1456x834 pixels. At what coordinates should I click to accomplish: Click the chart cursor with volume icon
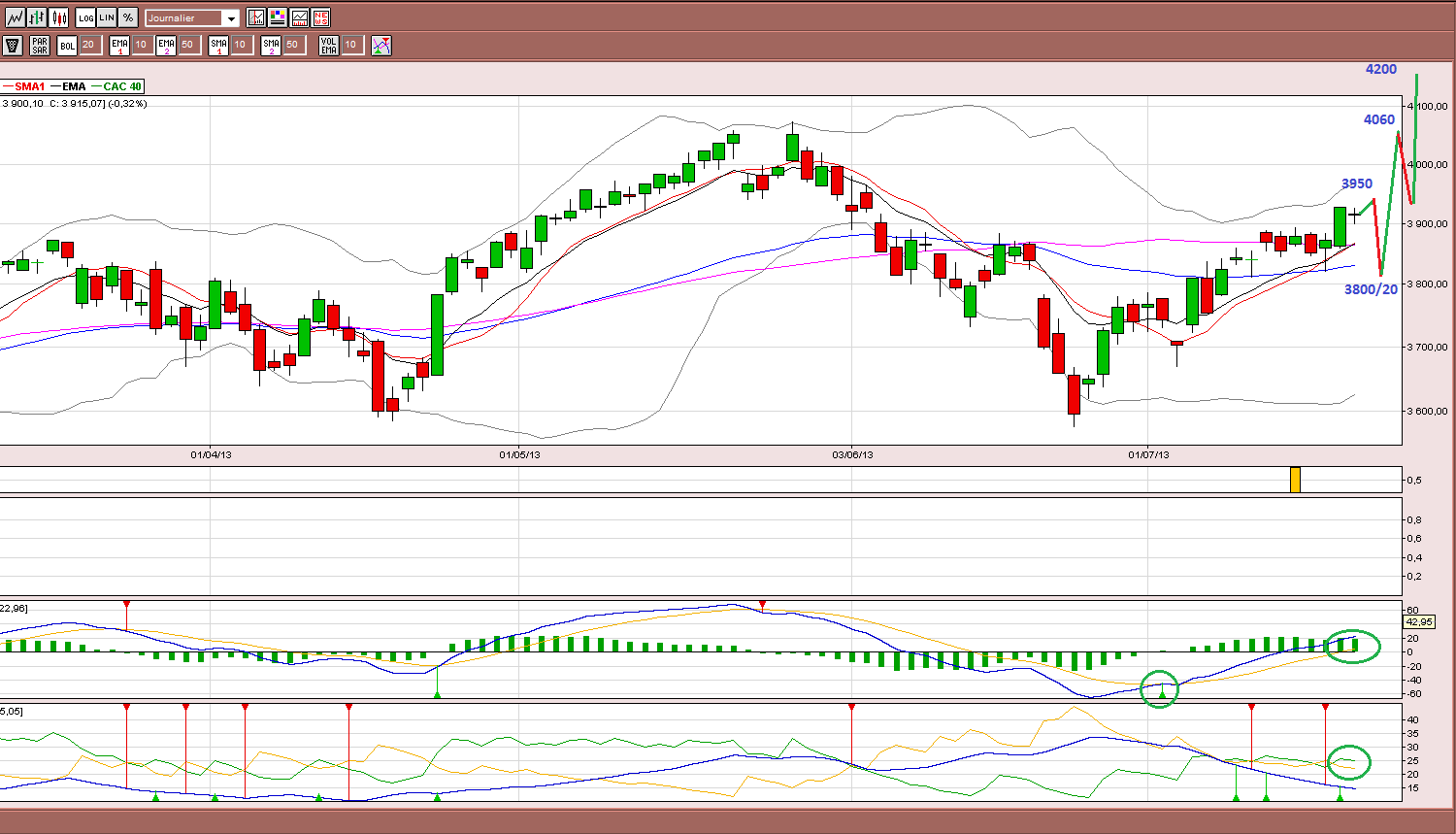[256, 17]
